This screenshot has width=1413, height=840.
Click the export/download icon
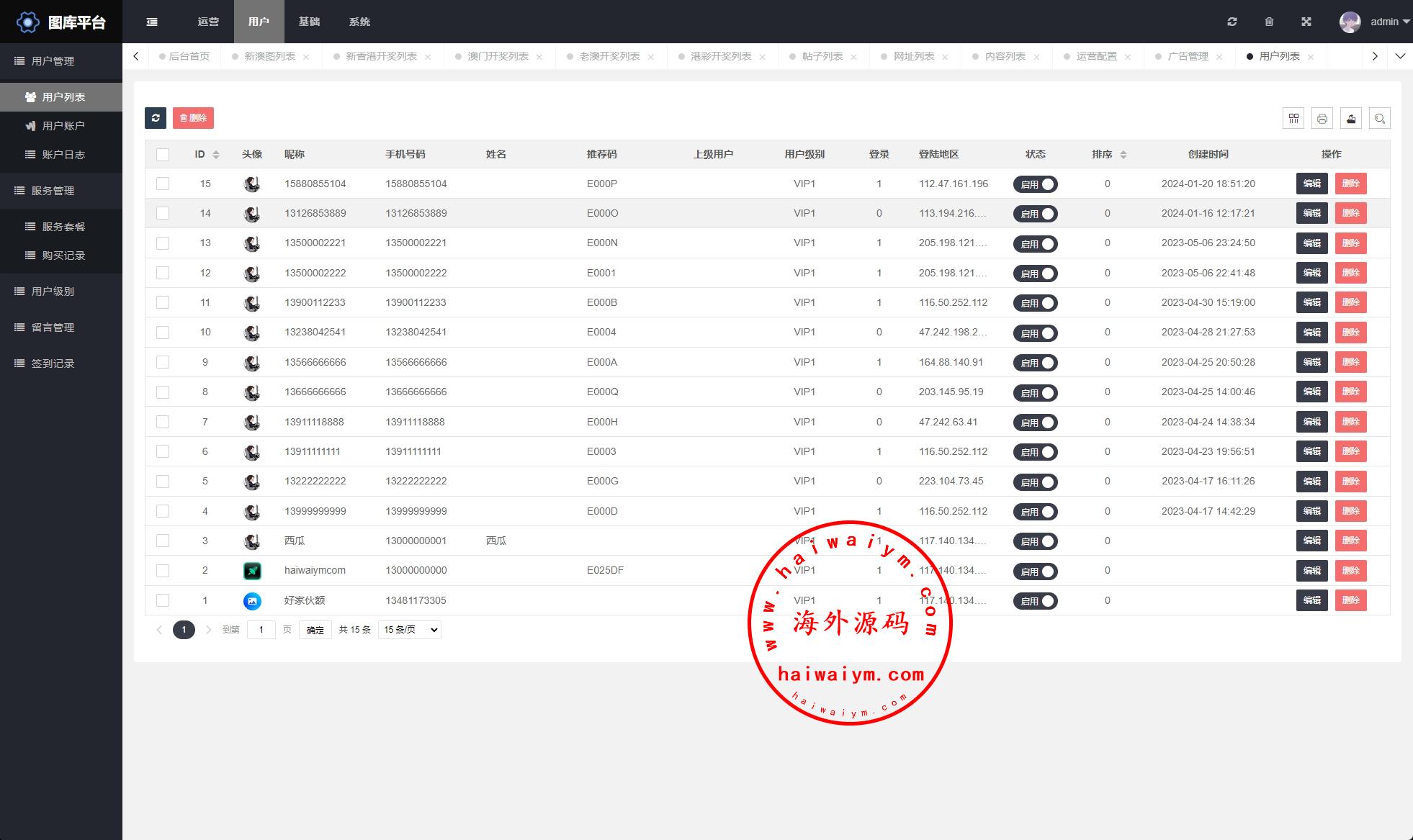(x=1351, y=118)
